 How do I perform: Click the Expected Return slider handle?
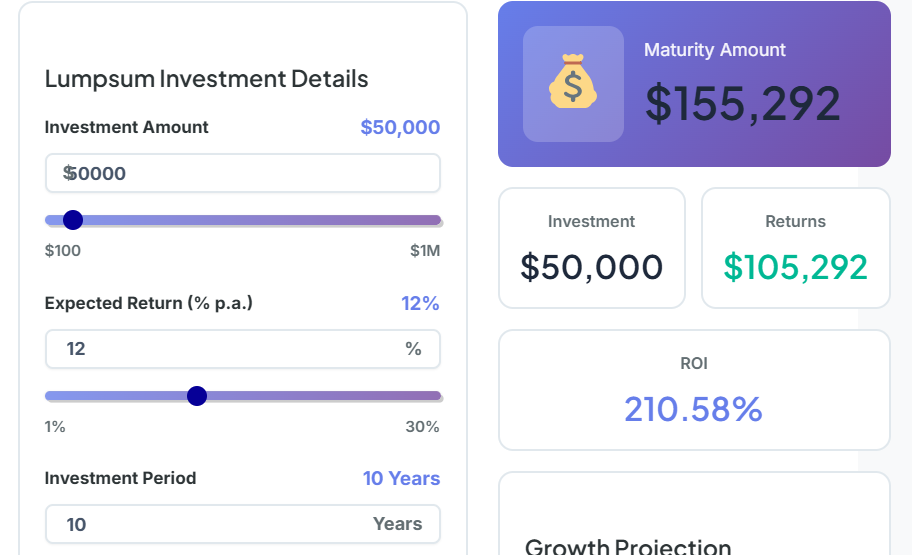(197, 396)
